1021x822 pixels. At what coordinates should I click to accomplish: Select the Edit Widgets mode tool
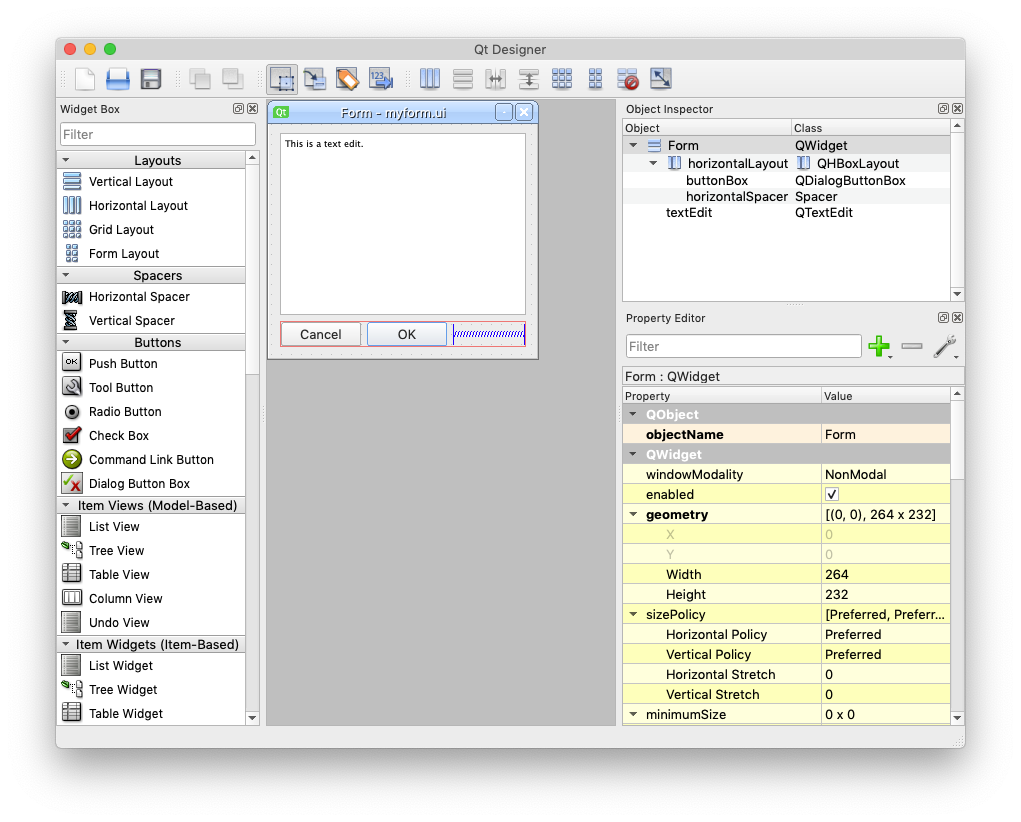click(x=282, y=79)
